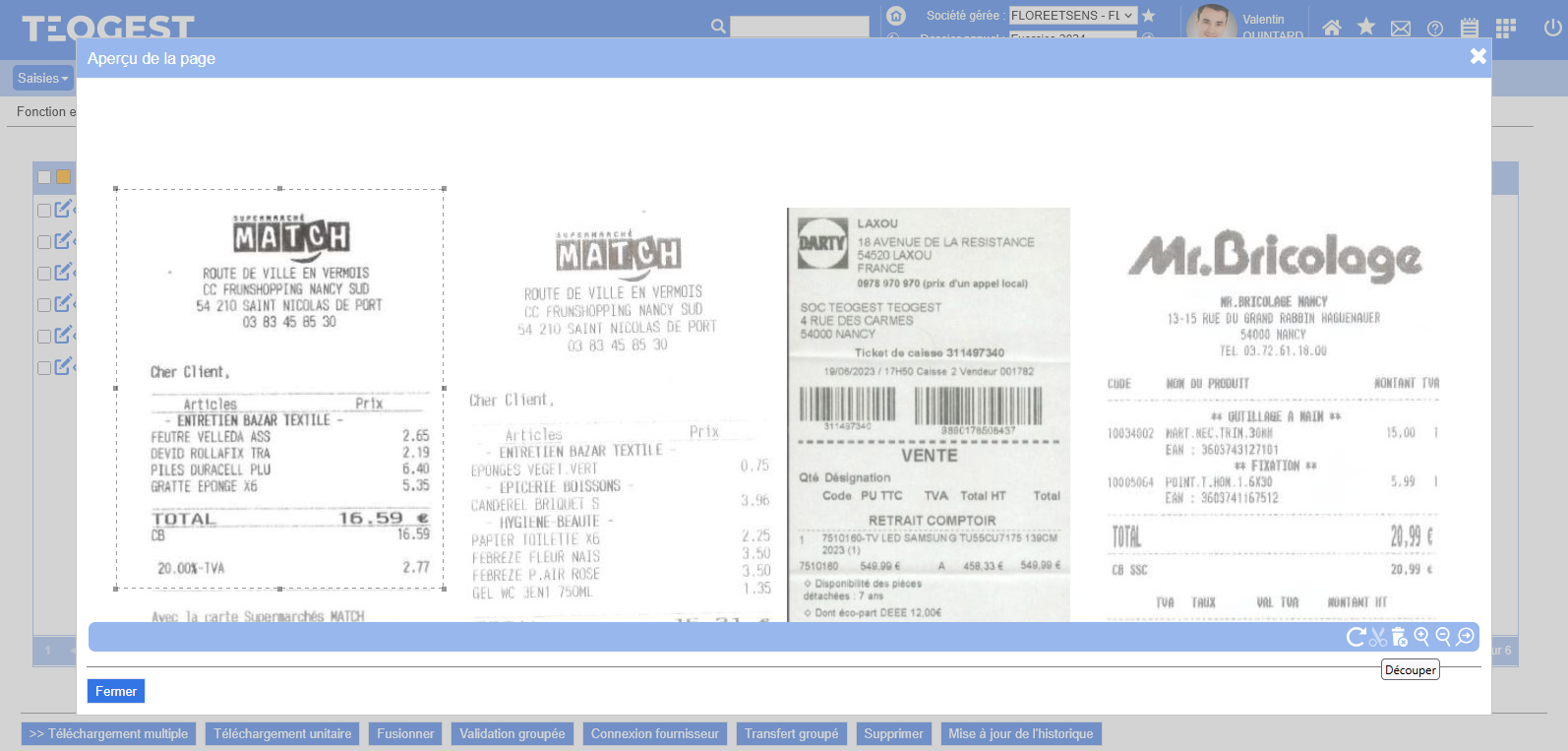Zoom out using the magnifier minus icon
Screen dimensions: 1568x751
pyautogui.click(x=1443, y=637)
